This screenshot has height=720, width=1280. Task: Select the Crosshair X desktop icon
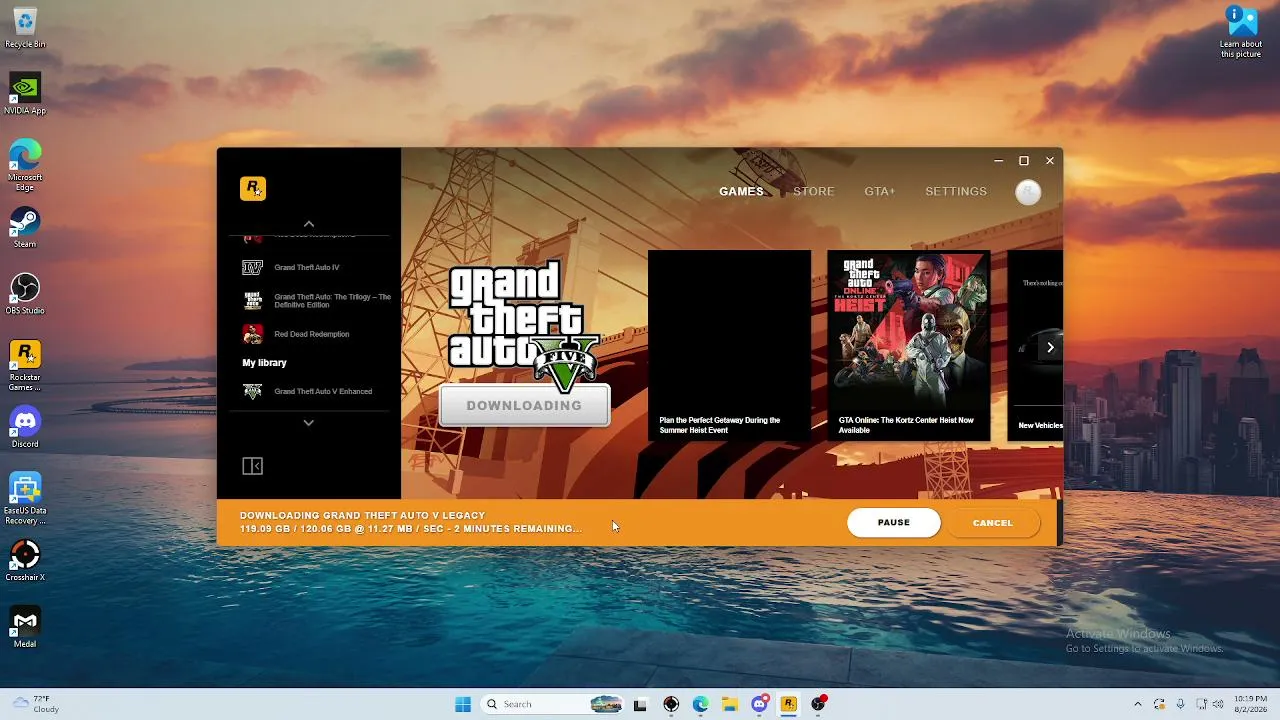[25, 561]
